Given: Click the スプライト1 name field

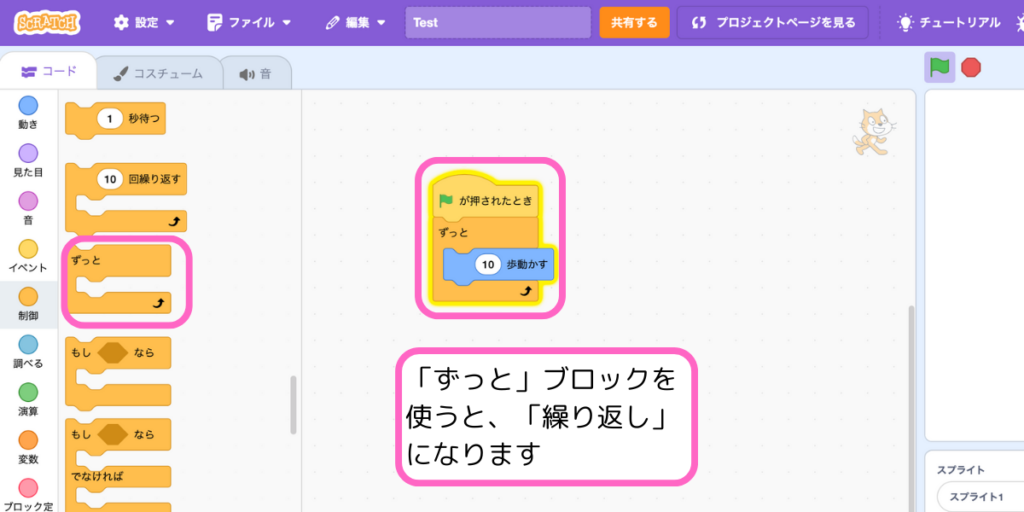Looking at the screenshot, I should [980, 496].
